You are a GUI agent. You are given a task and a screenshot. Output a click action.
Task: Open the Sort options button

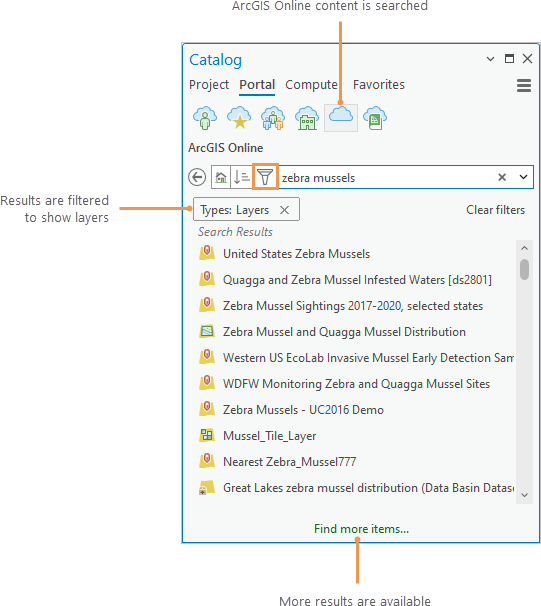pos(242,177)
